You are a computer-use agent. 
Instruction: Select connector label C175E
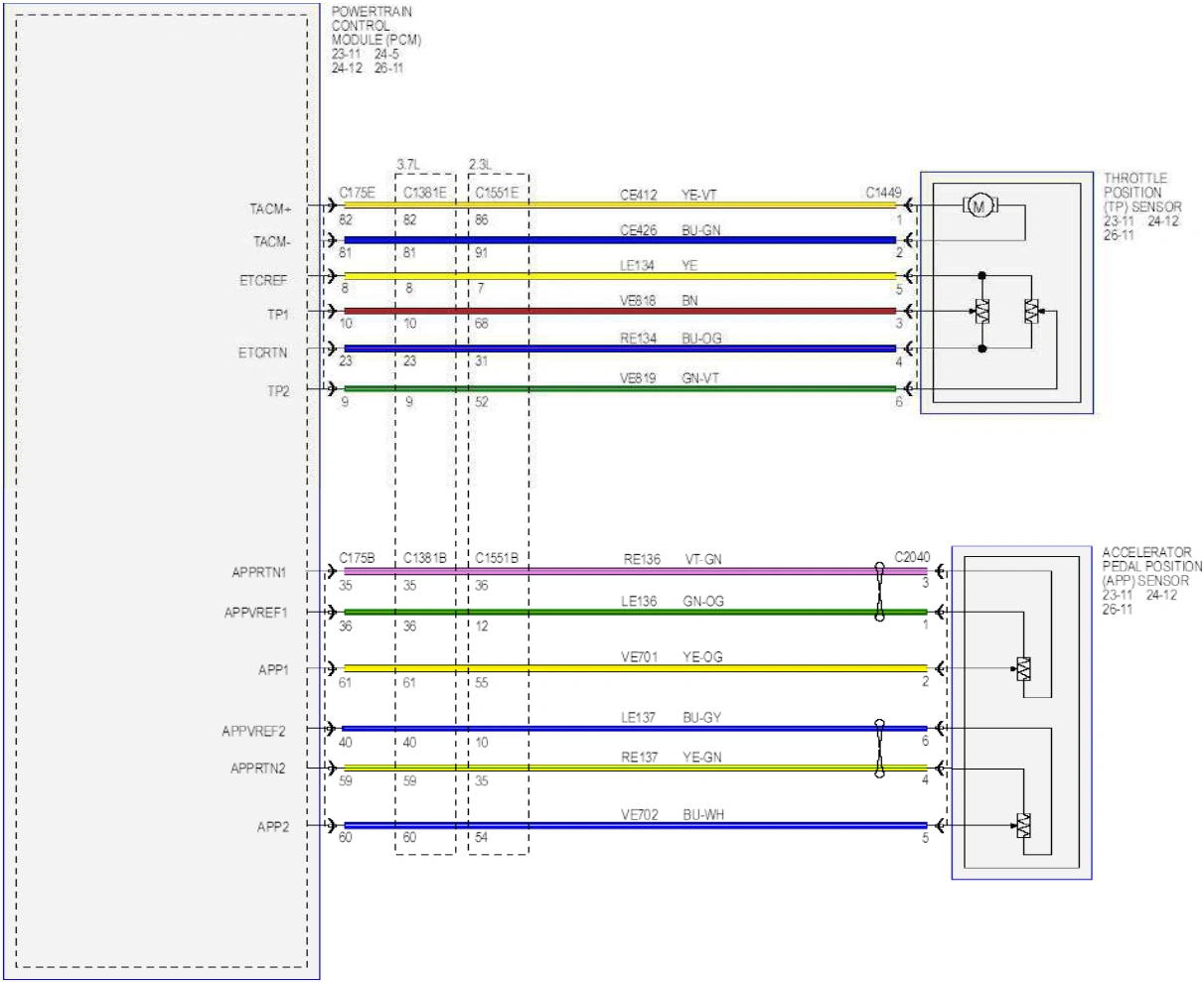pyautogui.click(x=357, y=193)
